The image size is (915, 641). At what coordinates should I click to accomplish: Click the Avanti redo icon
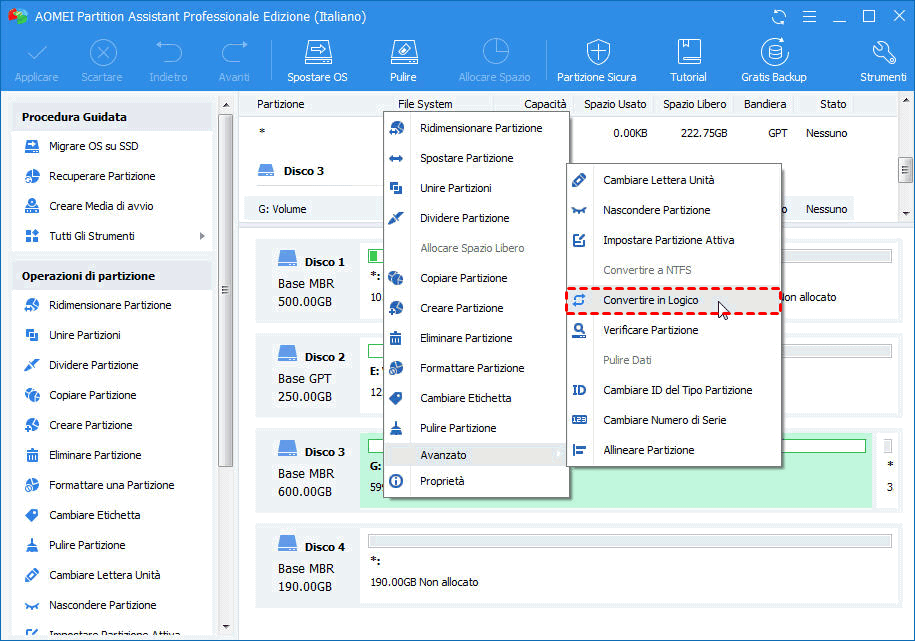[235, 53]
